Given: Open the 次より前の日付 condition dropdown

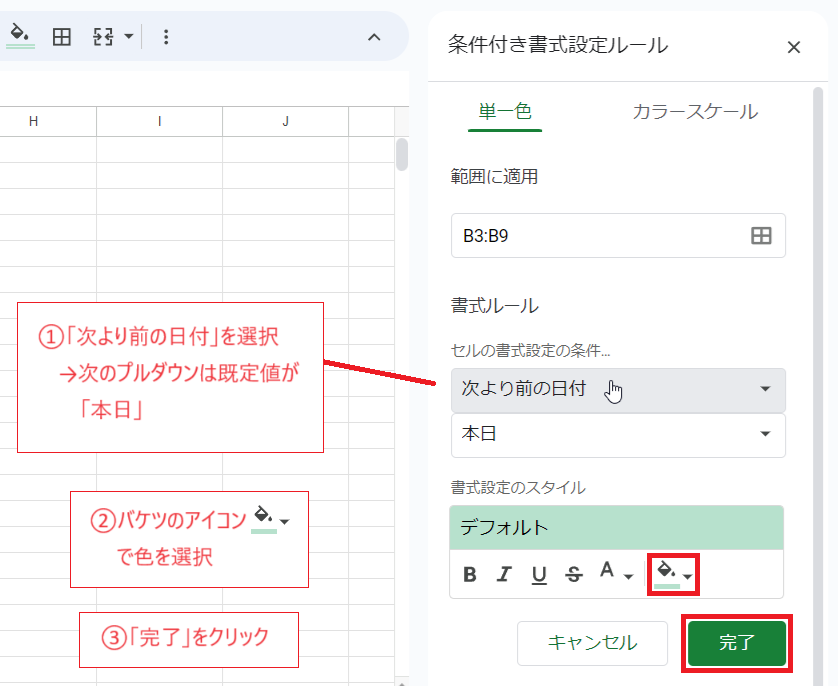Looking at the screenshot, I should tap(618, 389).
